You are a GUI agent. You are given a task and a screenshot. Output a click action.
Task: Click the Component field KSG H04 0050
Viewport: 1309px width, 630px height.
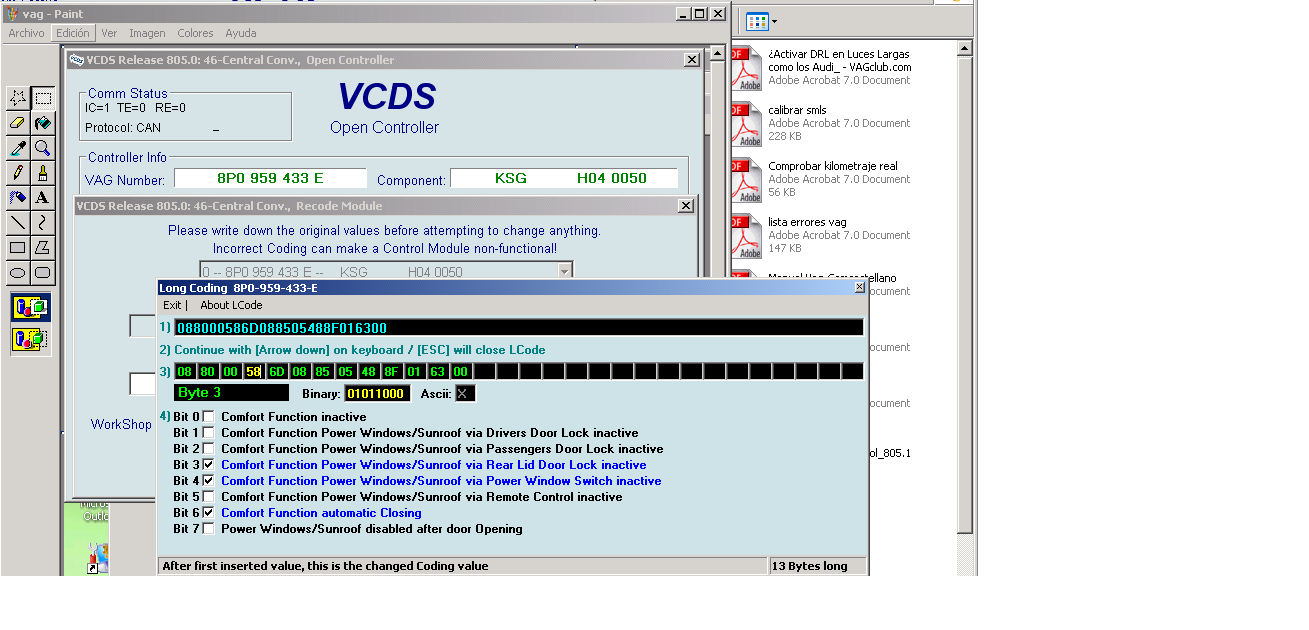click(564, 178)
